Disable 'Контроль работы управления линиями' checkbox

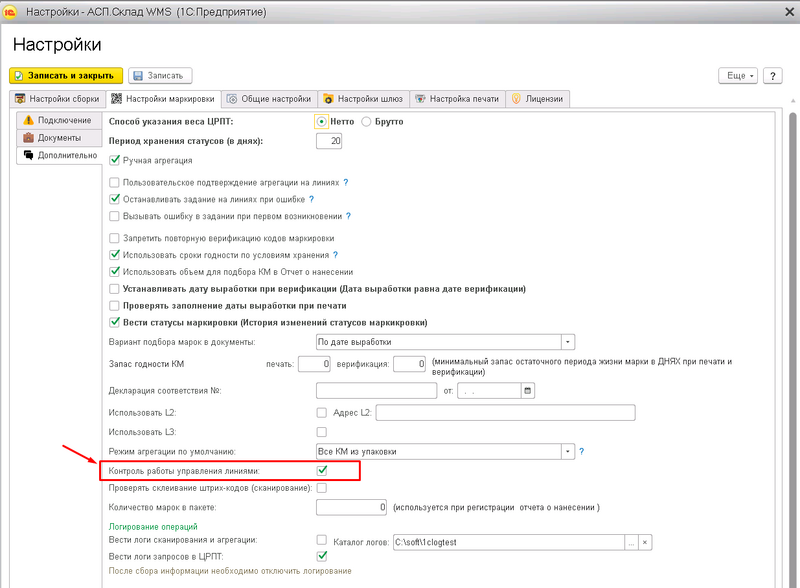click(x=322, y=470)
